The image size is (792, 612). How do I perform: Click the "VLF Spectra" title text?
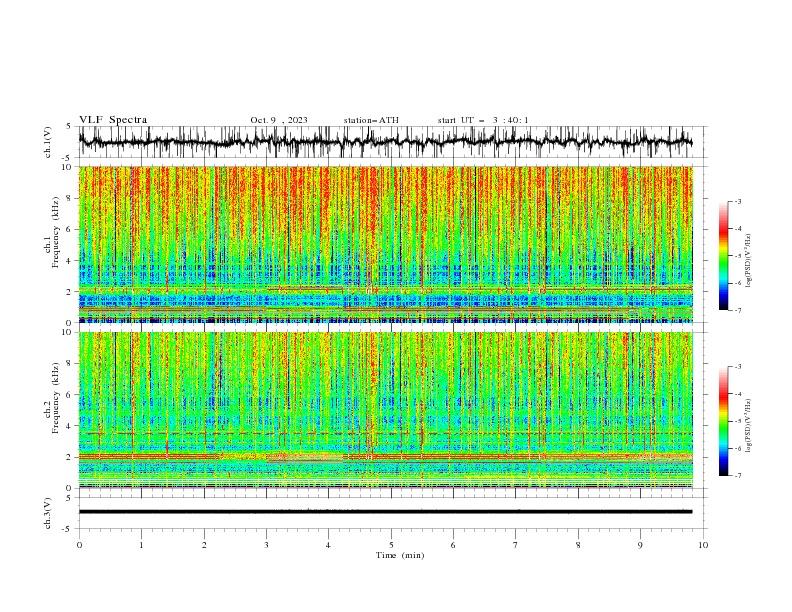coord(113,120)
